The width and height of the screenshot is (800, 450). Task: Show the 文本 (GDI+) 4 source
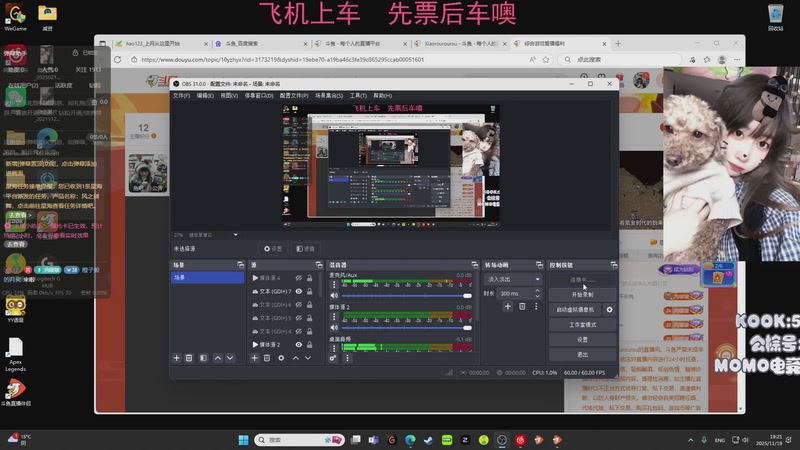[x=299, y=331]
